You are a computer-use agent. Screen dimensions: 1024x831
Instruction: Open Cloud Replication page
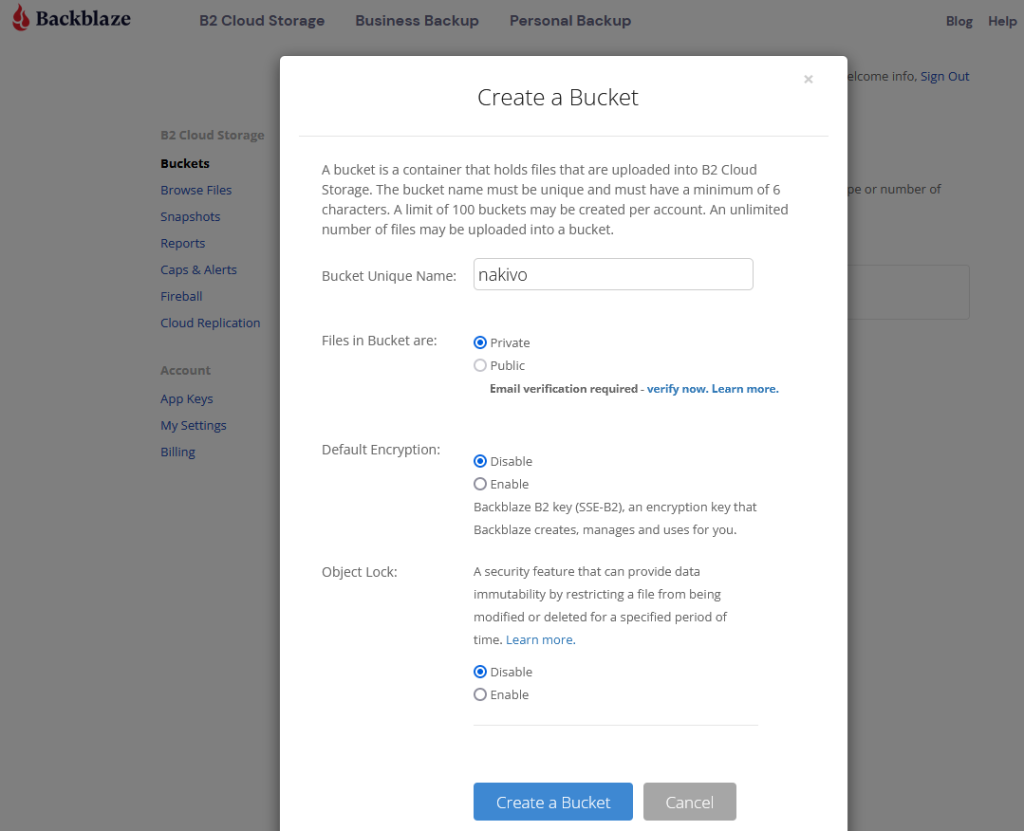pos(210,323)
